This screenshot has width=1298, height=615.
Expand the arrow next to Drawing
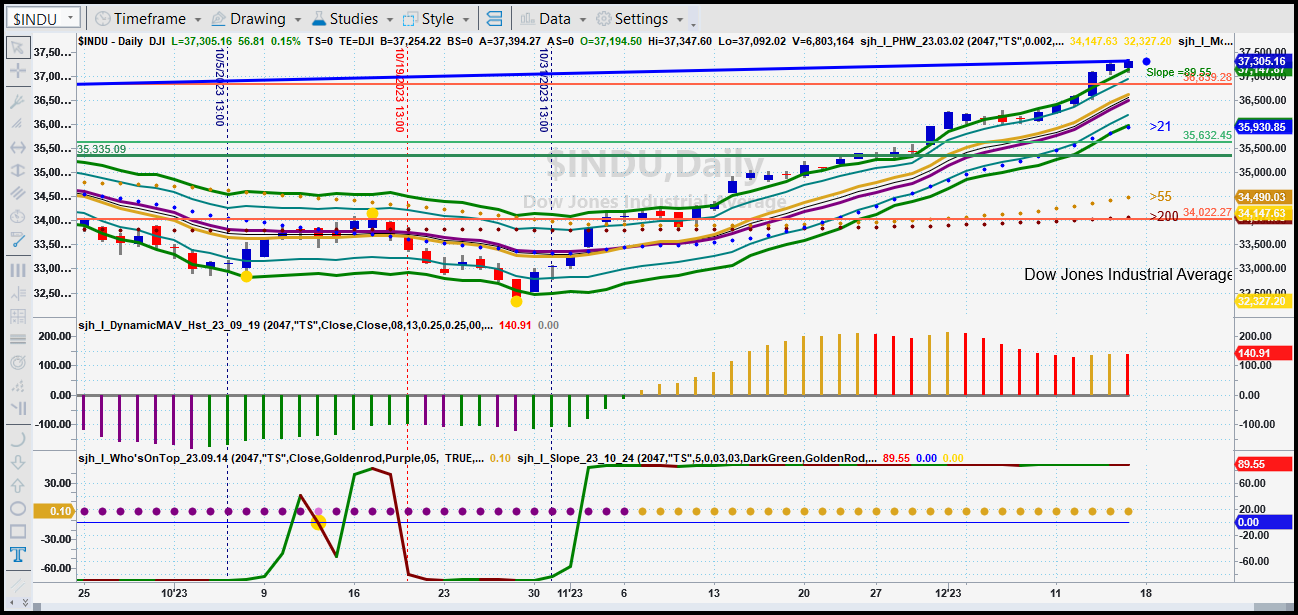coord(298,20)
